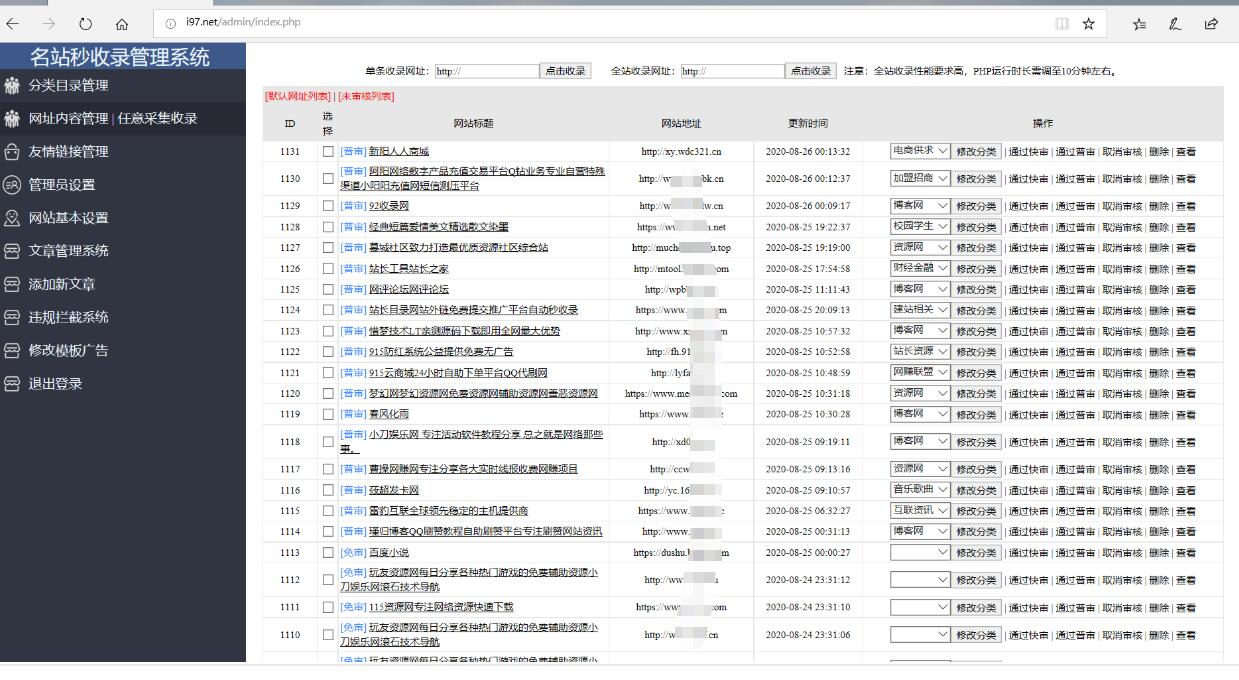
Task: Click the icon beside 分类目录管理
Action: [x=12, y=86]
